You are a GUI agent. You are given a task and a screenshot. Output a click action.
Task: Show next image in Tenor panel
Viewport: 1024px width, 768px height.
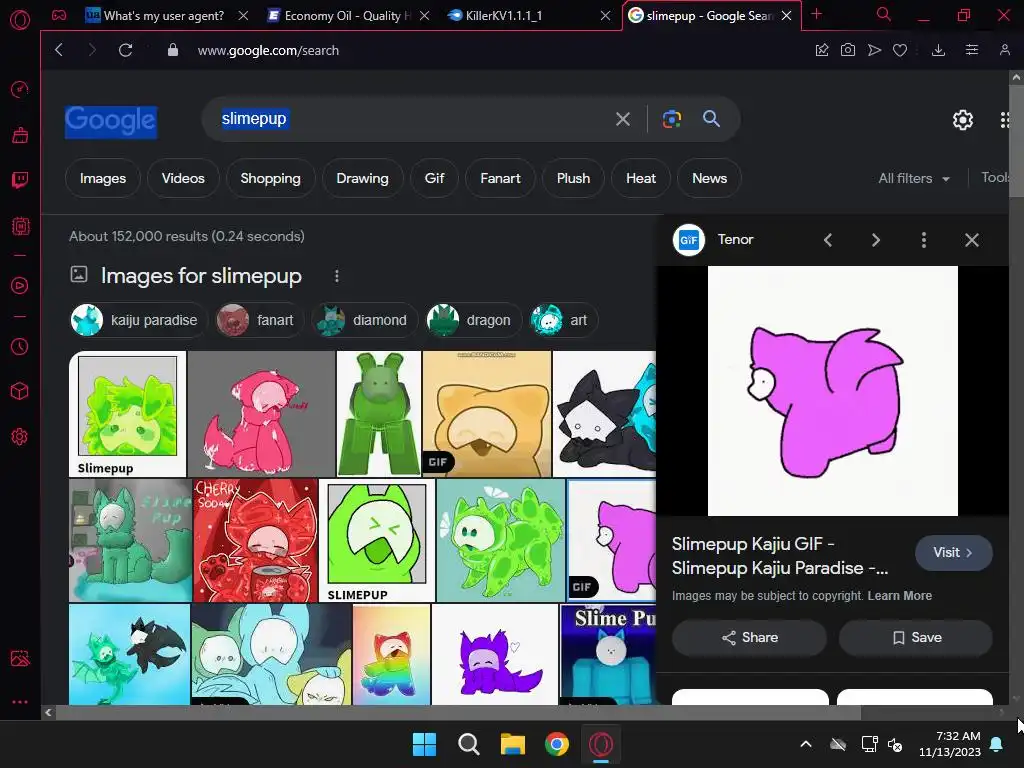tap(876, 240)
